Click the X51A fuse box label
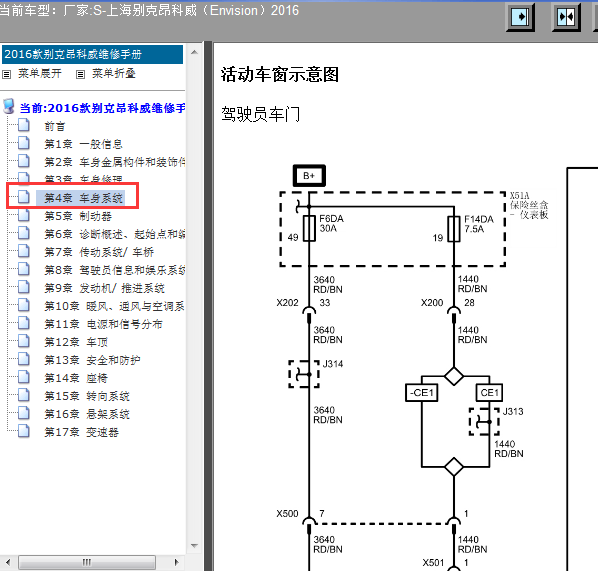Image resolution: width=598 pixels, height=571 pixels. 529,206
